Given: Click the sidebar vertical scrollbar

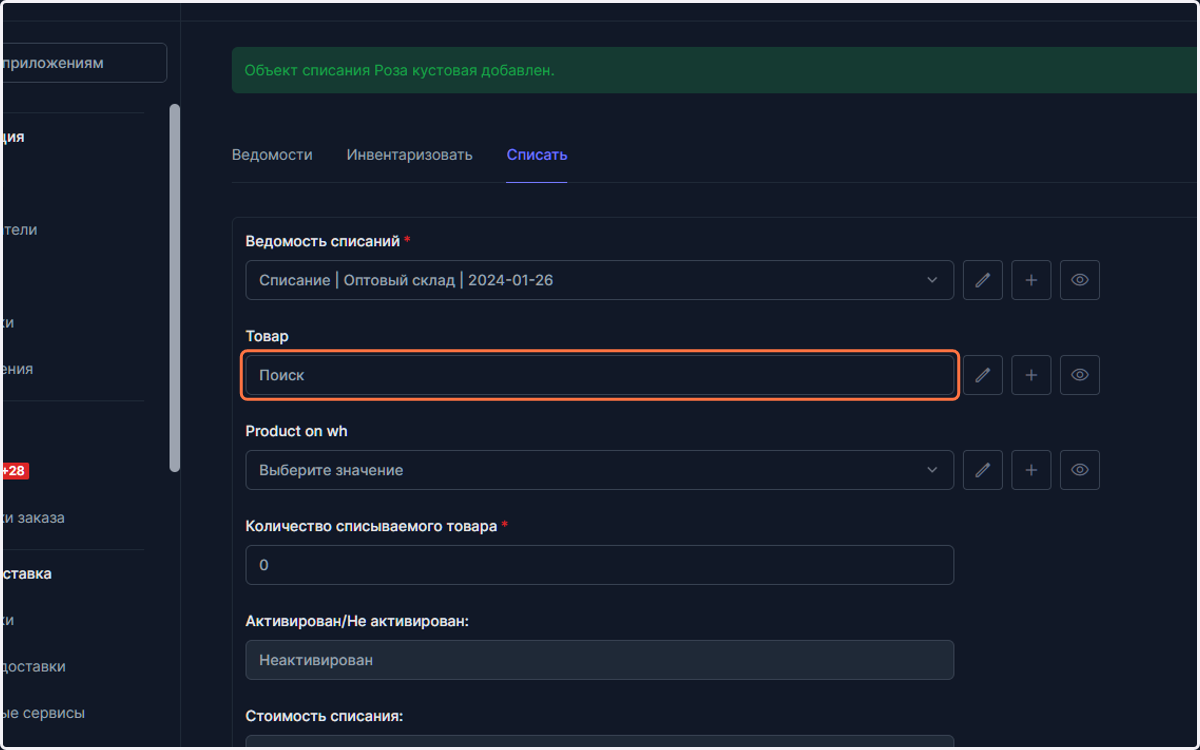Looking at the screenshot, I should click(x=175, y=288).
